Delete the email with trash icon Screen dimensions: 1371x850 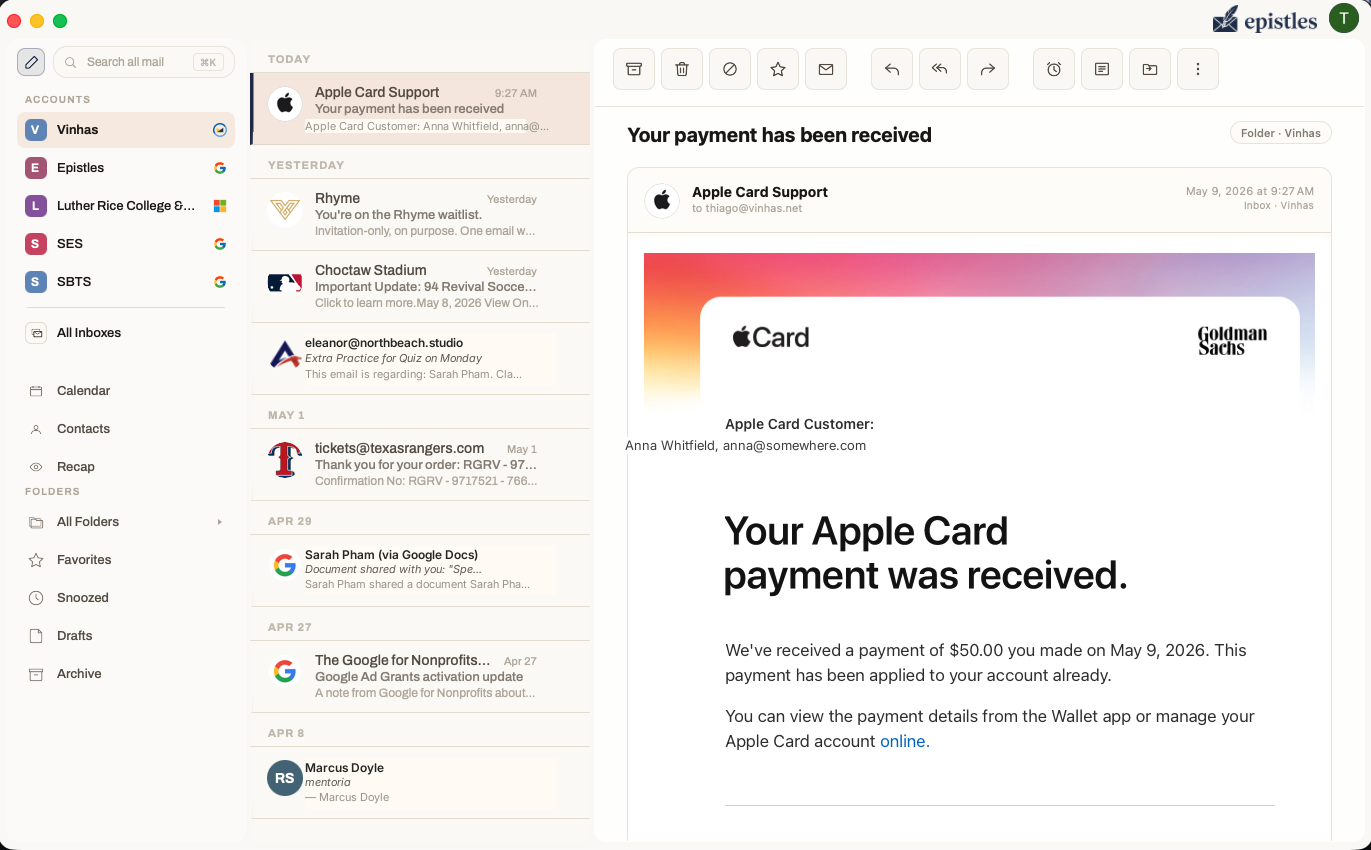pos(682,69)
